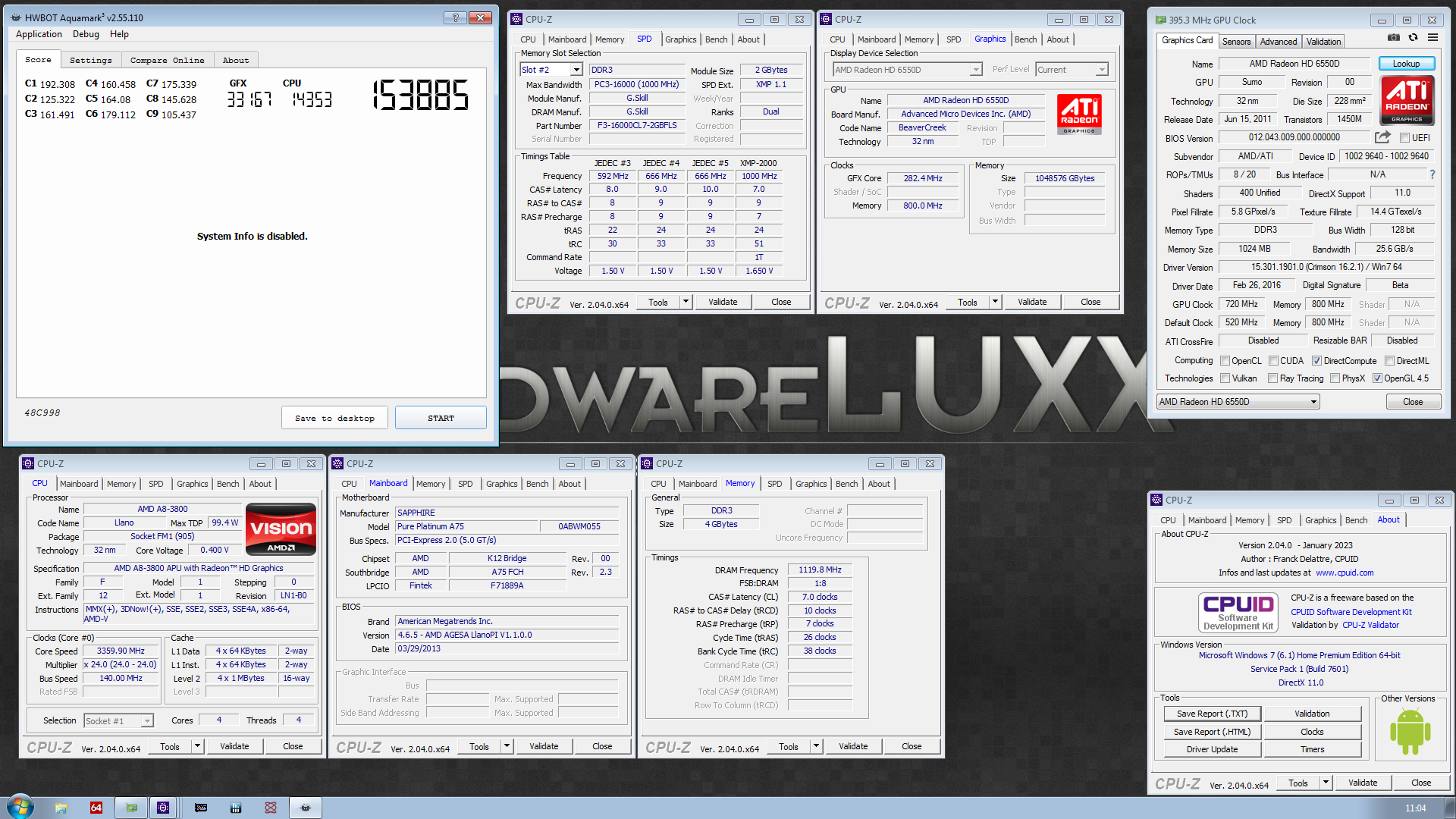Click the Driver Update button in CPU-Z
The height and width of the screenshot is (819, 1456).
pos(1212,749)
